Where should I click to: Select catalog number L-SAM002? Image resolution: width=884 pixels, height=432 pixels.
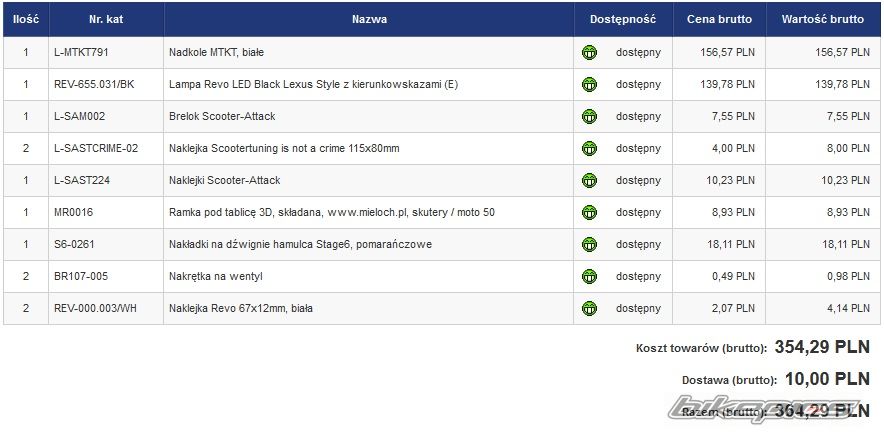coord(79,117)
